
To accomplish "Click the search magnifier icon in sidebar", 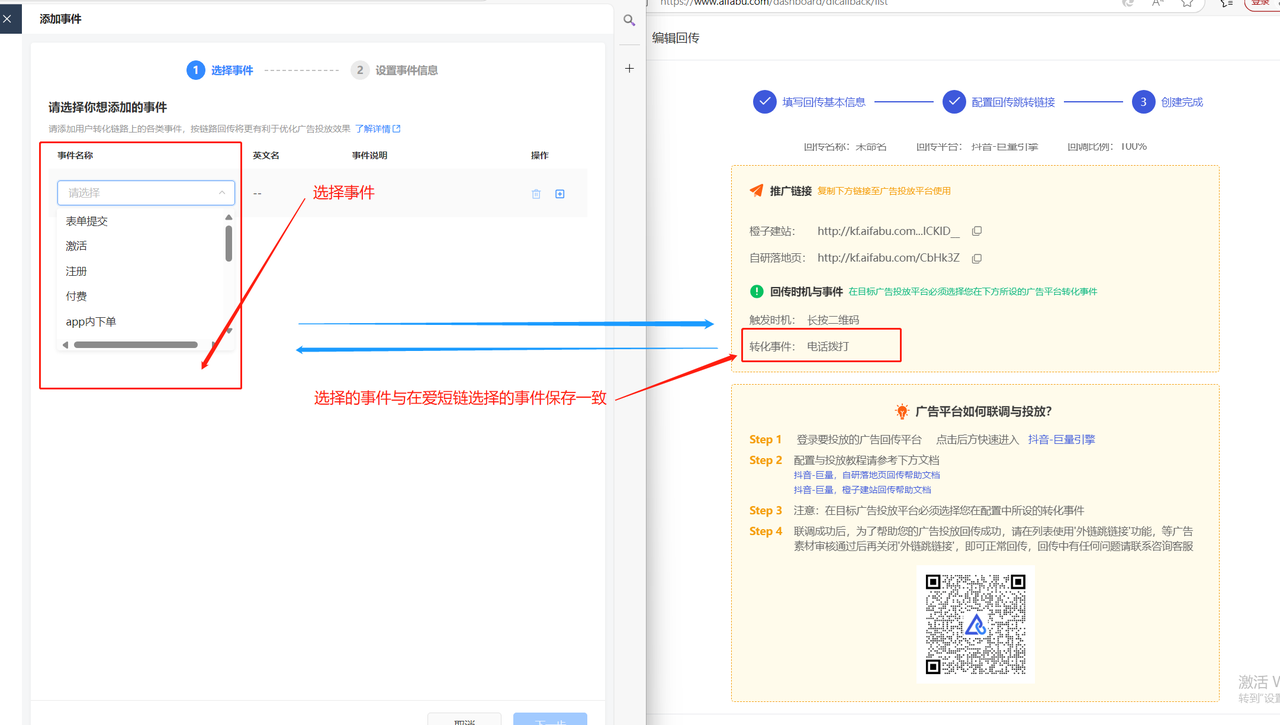I will (x=629, y=20).
